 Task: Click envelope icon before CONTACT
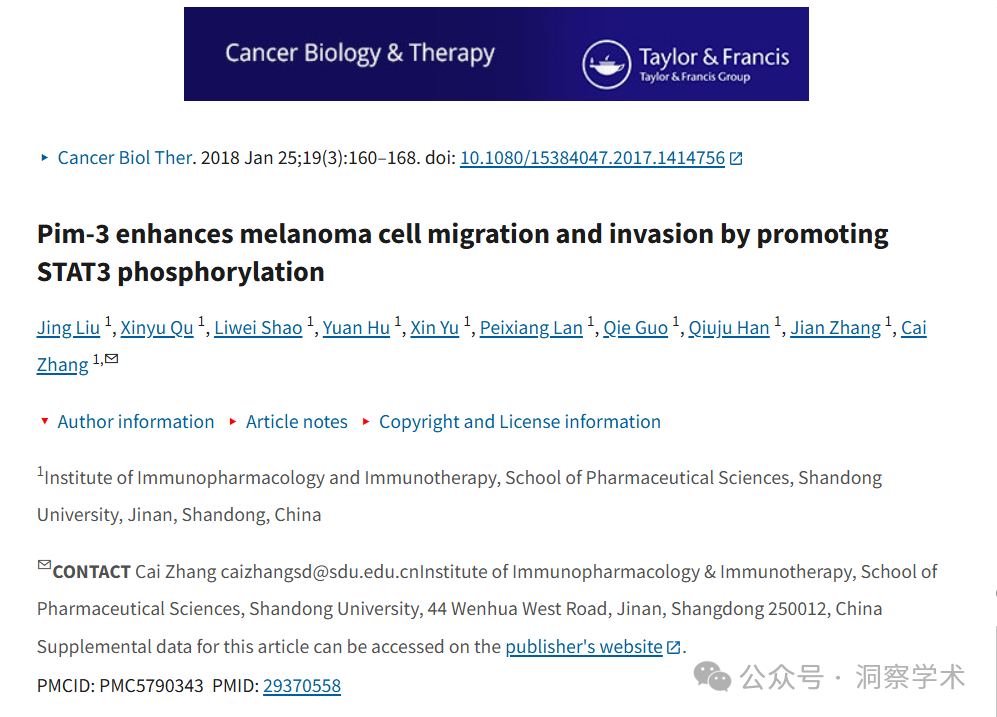(x=44, y=564)
